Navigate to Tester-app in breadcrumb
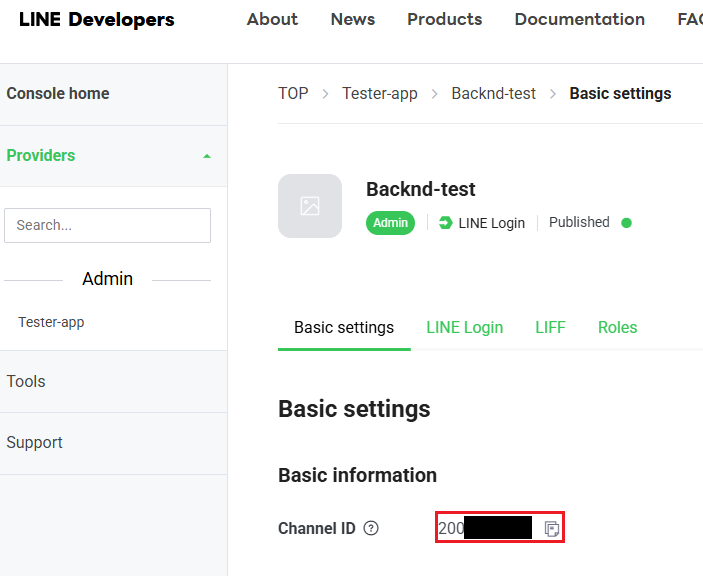Image resolution: width=703 pixels, height=576 pixels. (x=379, y=94)
